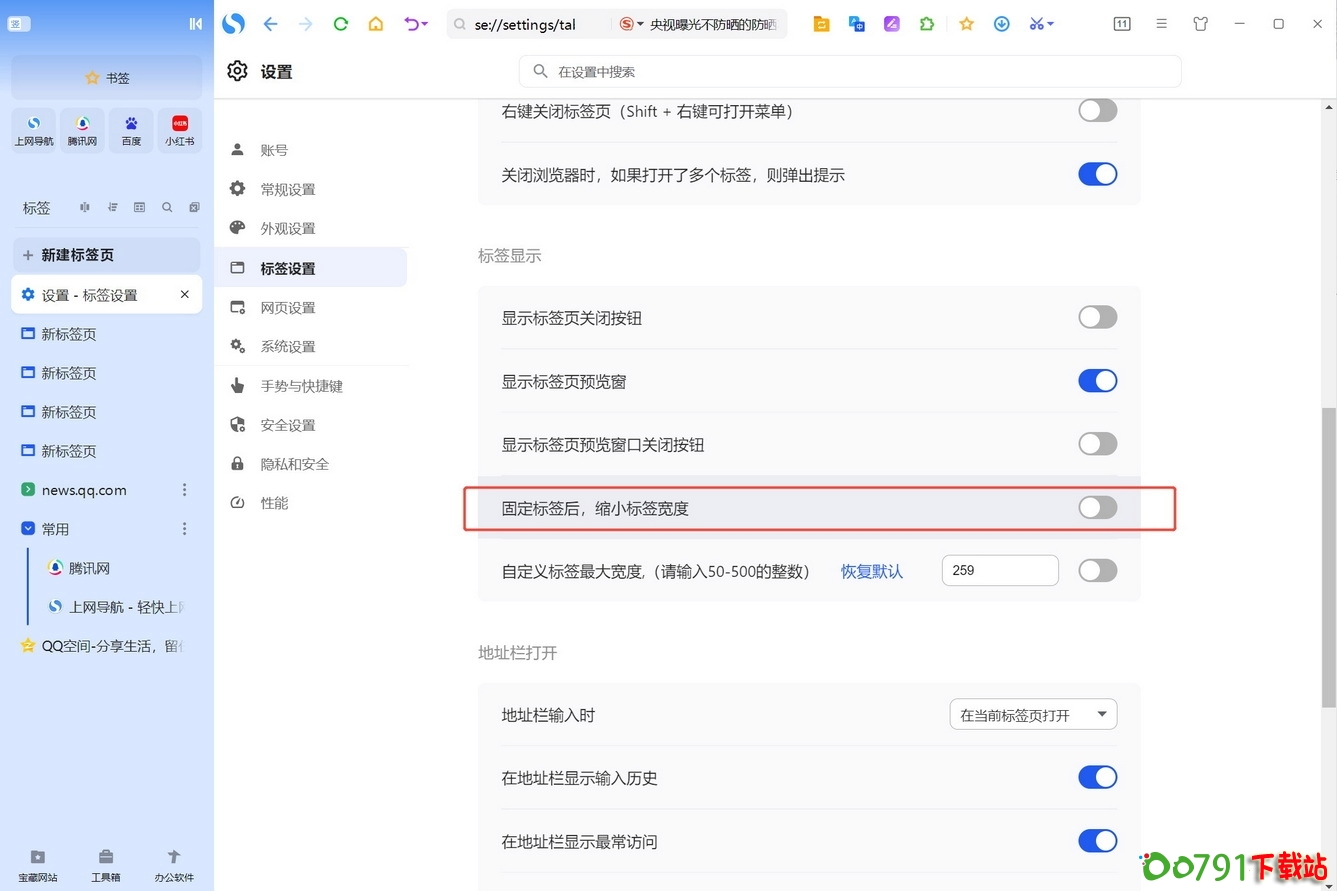This screenshot has width=1337, height=891.
Task: Open the translate icon in the toolbar
Action: [856, 23]
